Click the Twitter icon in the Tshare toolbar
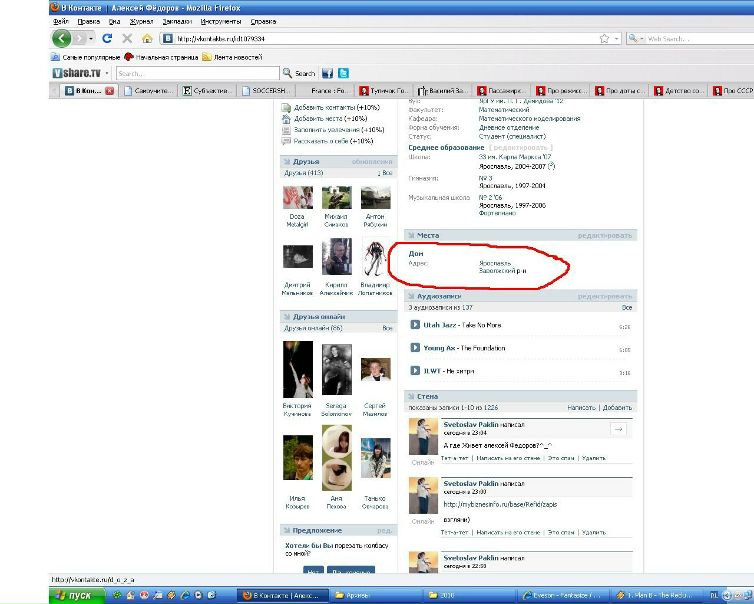 343,73
